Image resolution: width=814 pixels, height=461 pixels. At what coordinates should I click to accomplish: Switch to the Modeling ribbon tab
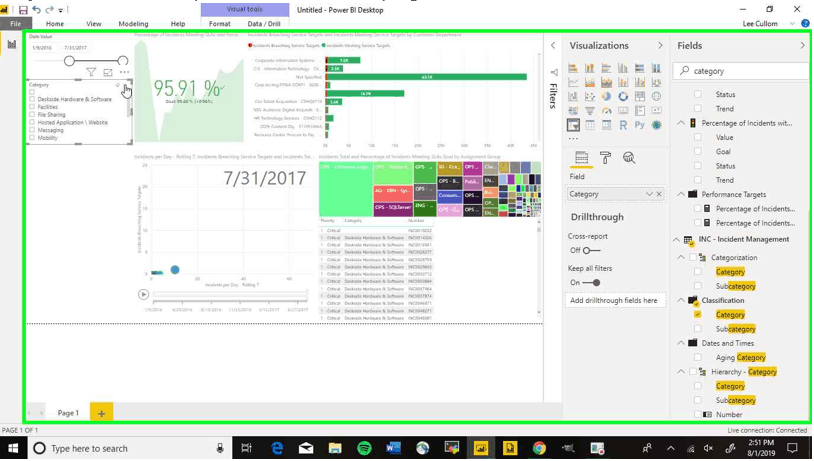click(133, 23)
